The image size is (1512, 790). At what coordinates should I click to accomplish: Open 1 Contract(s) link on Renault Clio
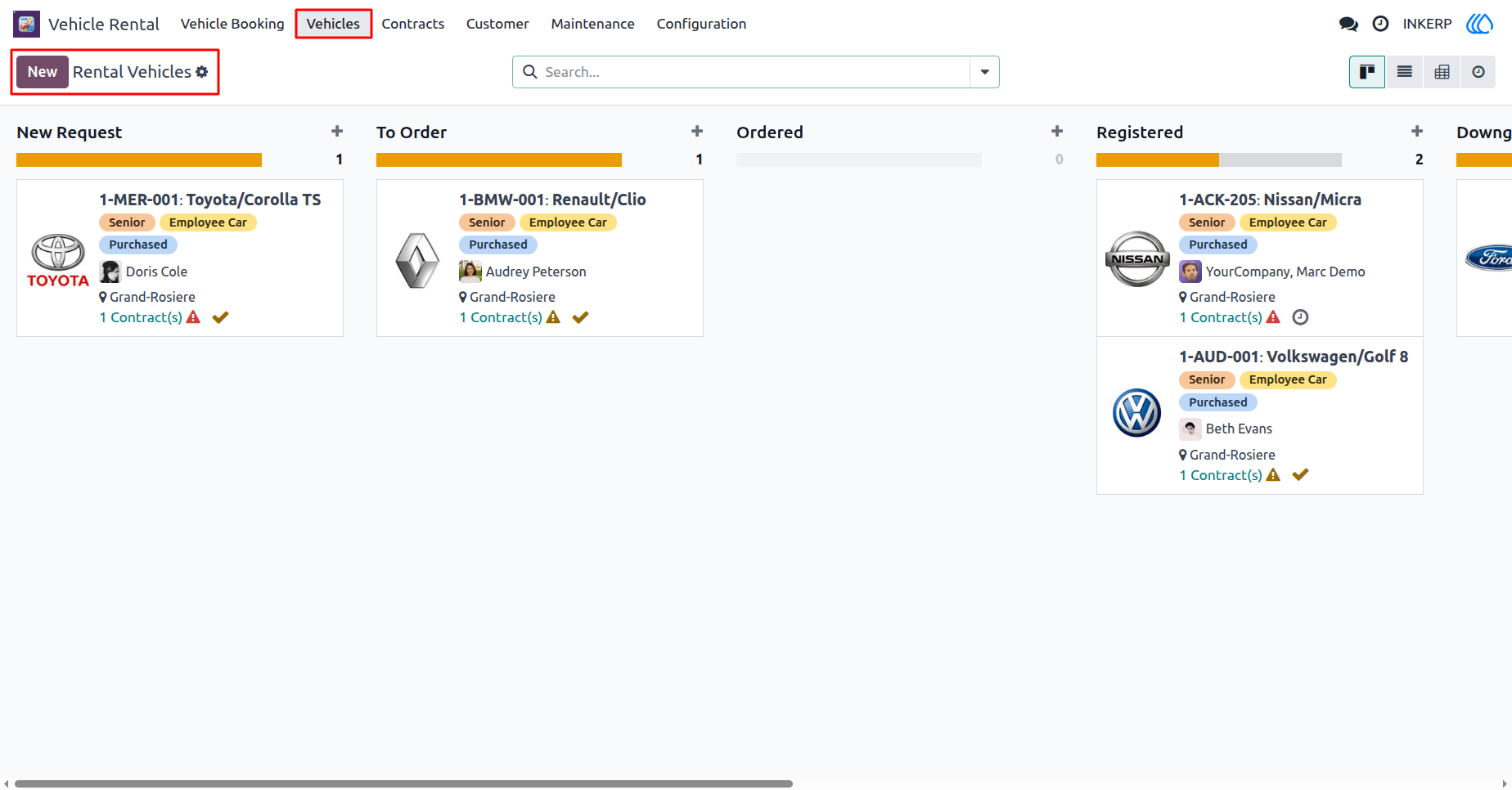click(x=501, y=317)
